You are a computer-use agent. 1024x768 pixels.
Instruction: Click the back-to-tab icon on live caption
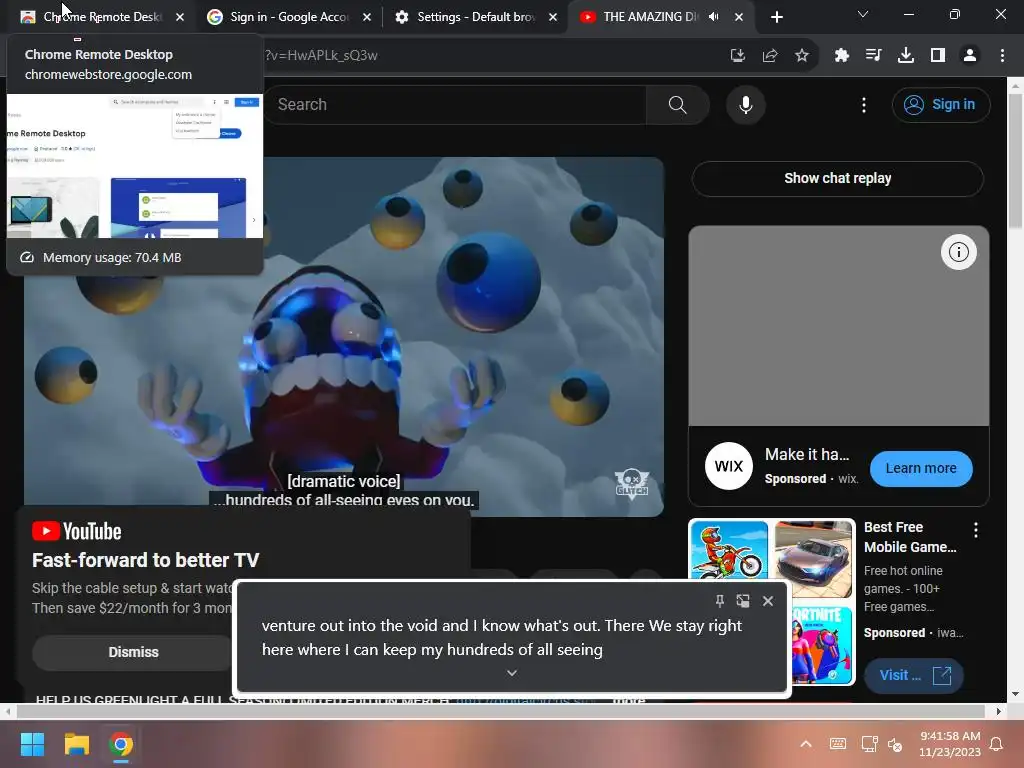click(743, 601)
